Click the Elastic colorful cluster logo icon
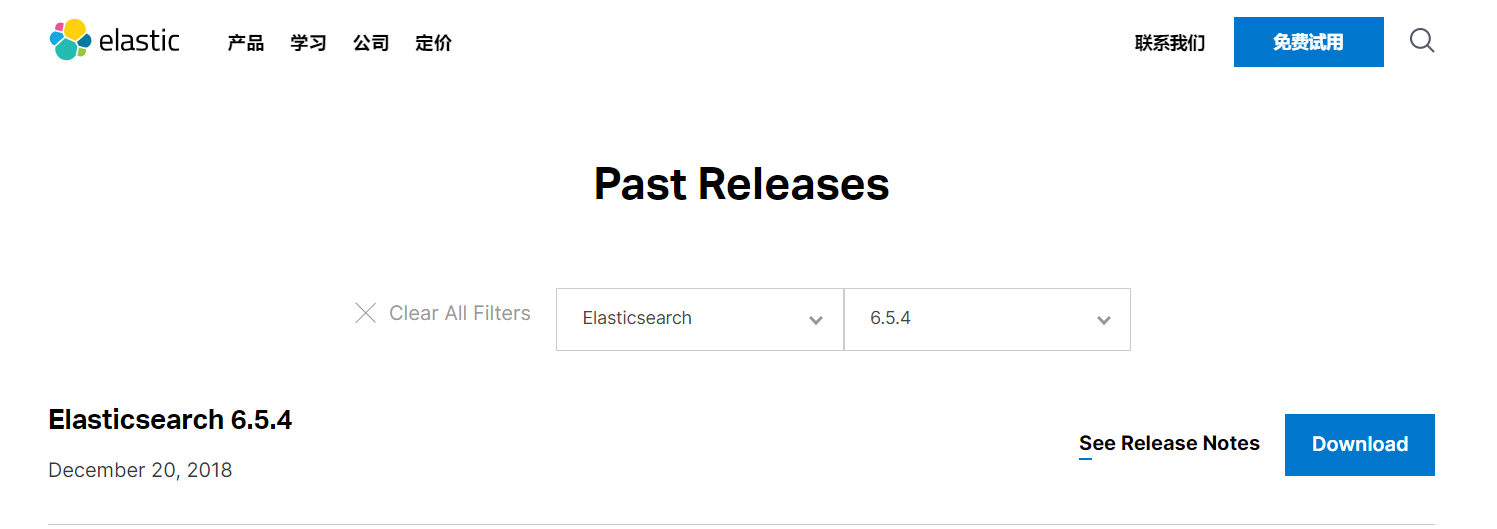Screen dimensions: 1497x529 tap(69, 40)
